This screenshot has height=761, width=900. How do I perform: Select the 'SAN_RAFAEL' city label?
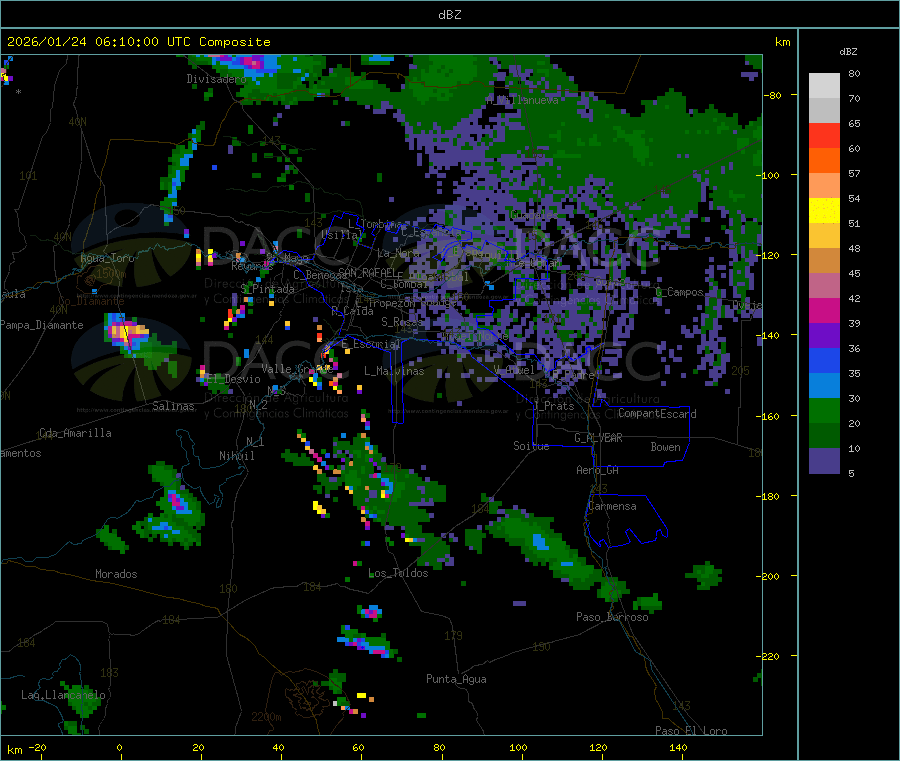pyautogui.click(x=367, y=272)
